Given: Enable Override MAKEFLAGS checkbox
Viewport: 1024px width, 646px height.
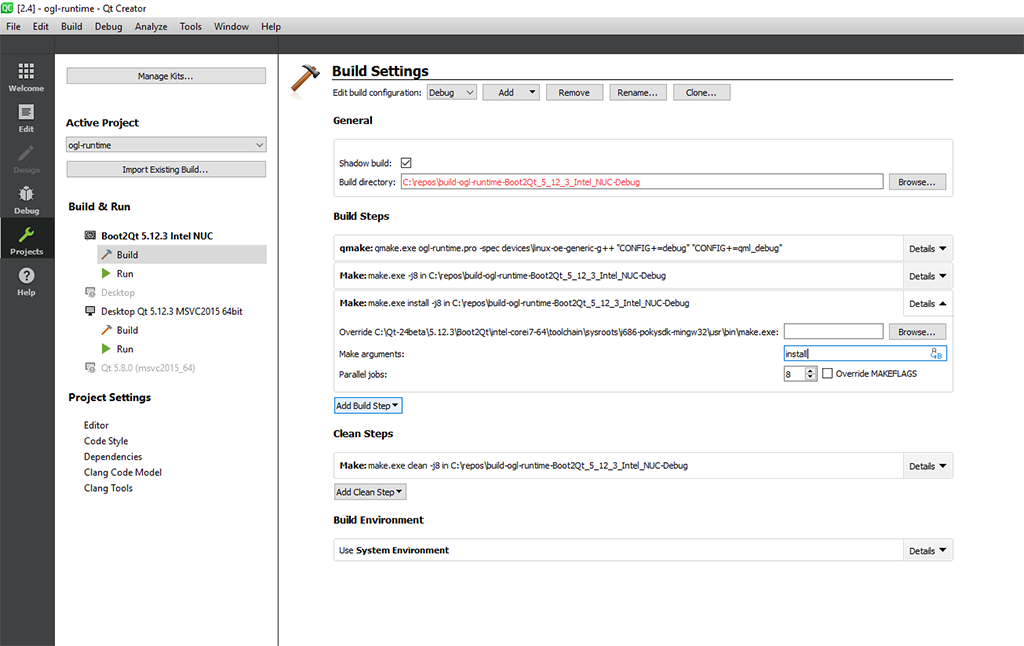Looking at the screenshot, I should 827,374.
